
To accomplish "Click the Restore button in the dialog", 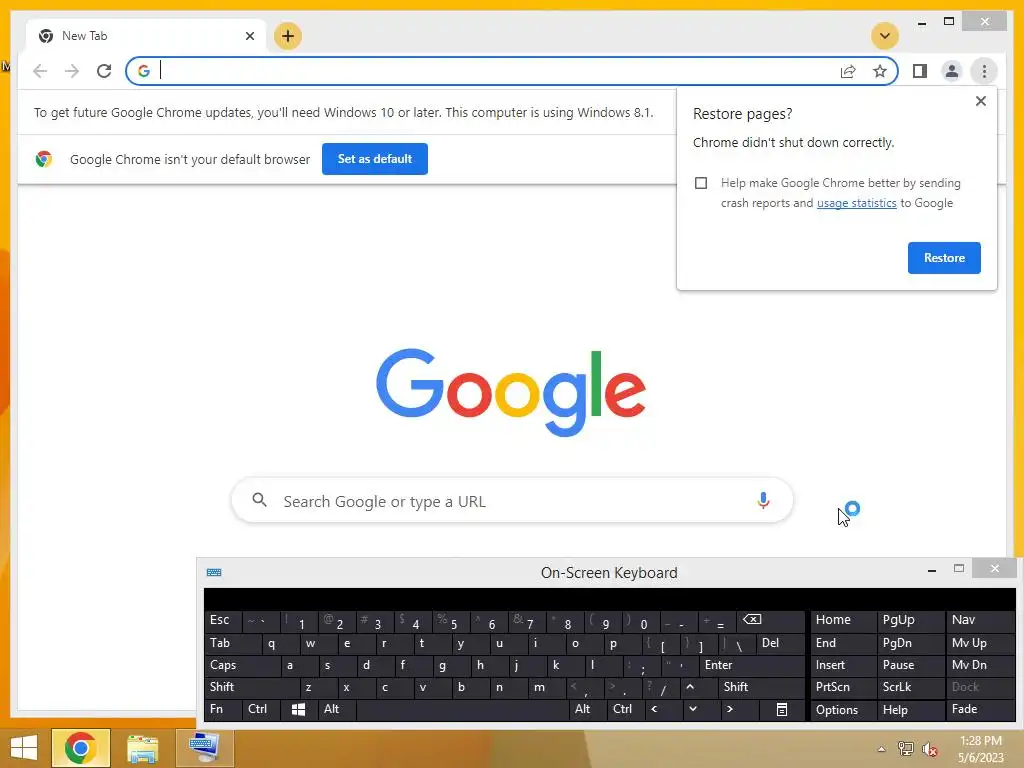I will pyautogui.click(x=944, y=258).
